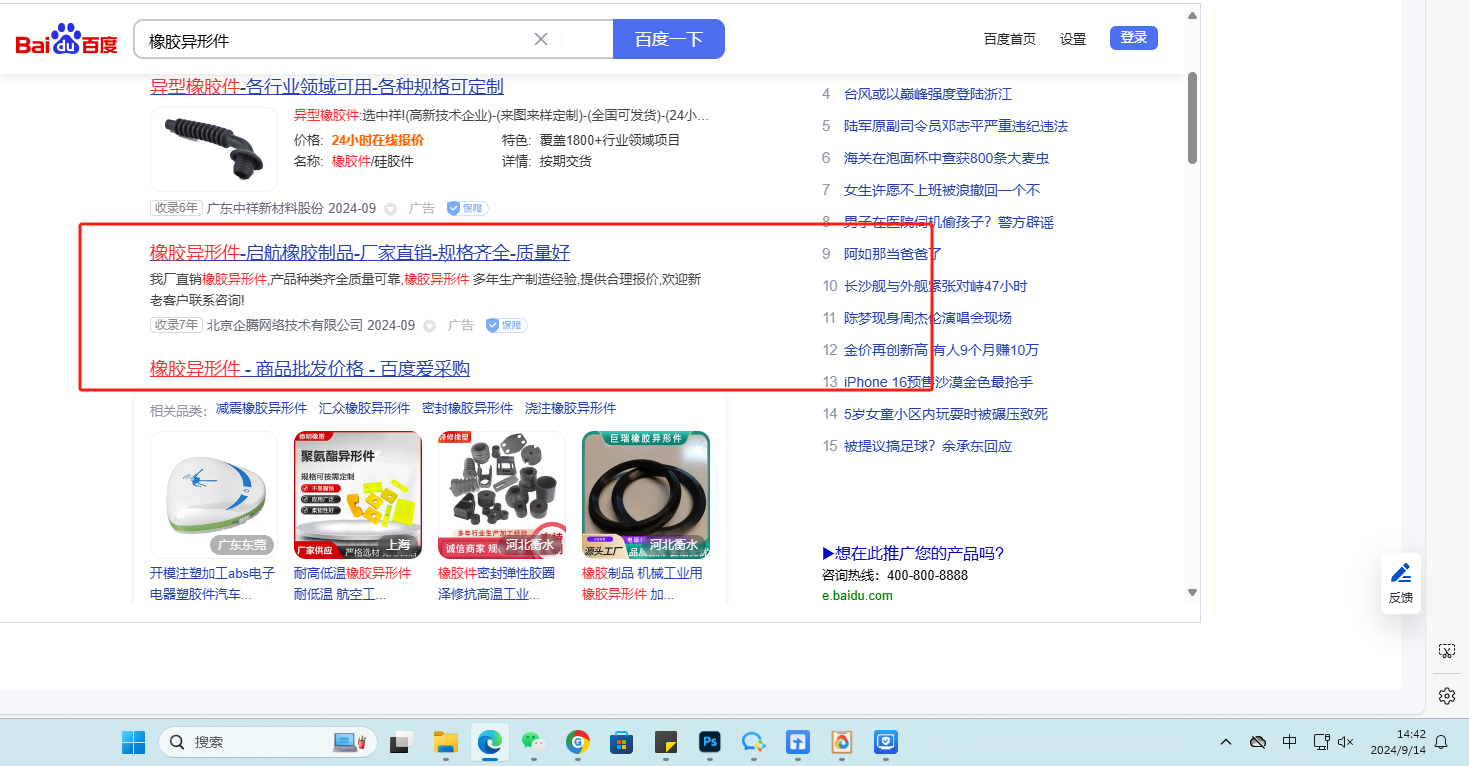Open Task View in the taskbar
This screenshot has height=766, width=1469.
click(x=401, y=742)
